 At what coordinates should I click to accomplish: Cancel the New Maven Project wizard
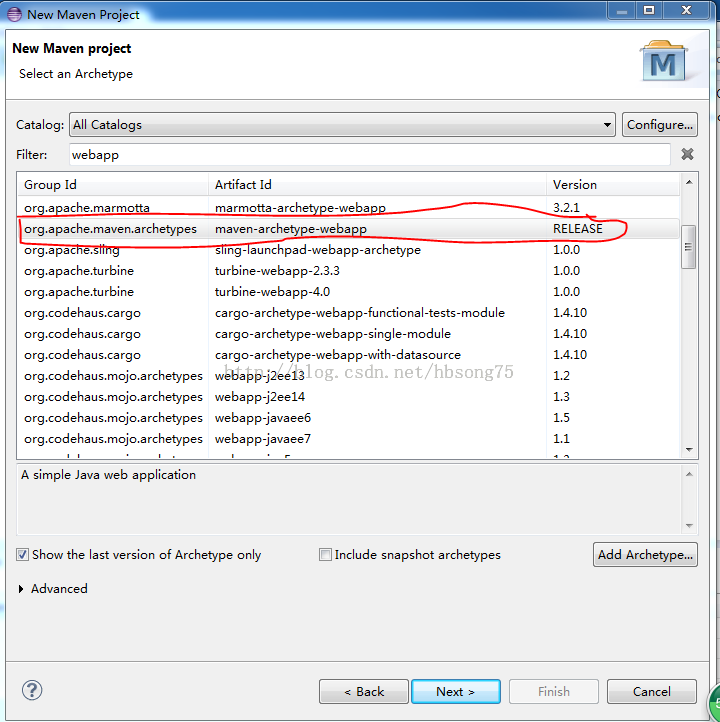[x=652, y=691]
